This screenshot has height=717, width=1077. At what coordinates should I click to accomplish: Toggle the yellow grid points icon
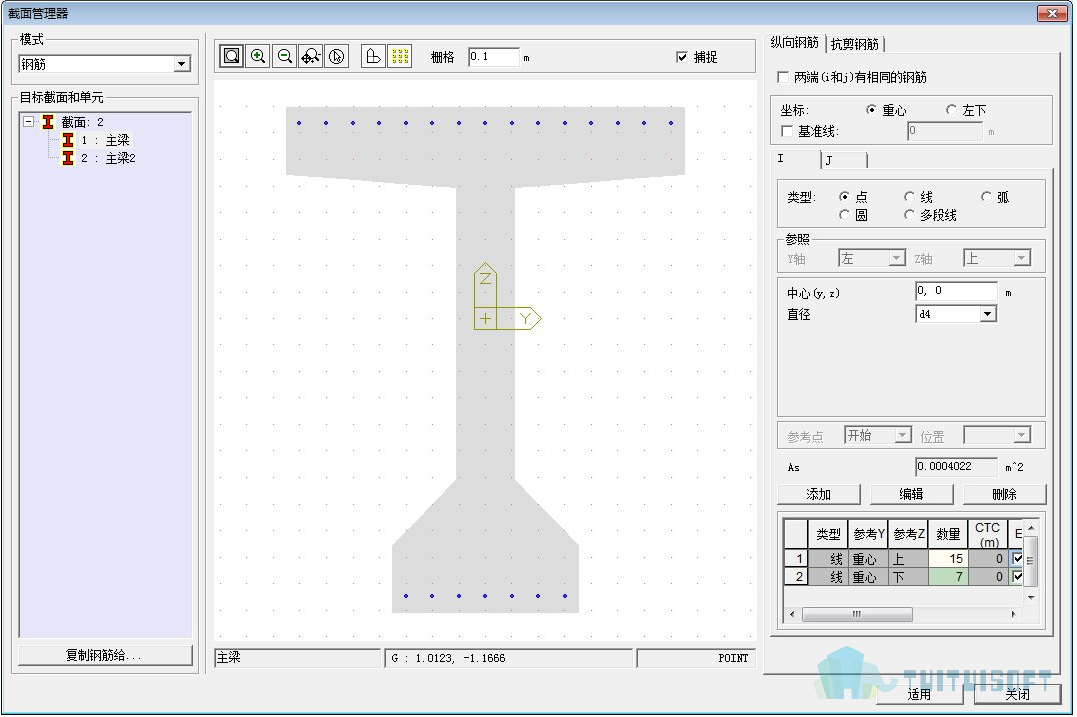(x=400, y=56)
